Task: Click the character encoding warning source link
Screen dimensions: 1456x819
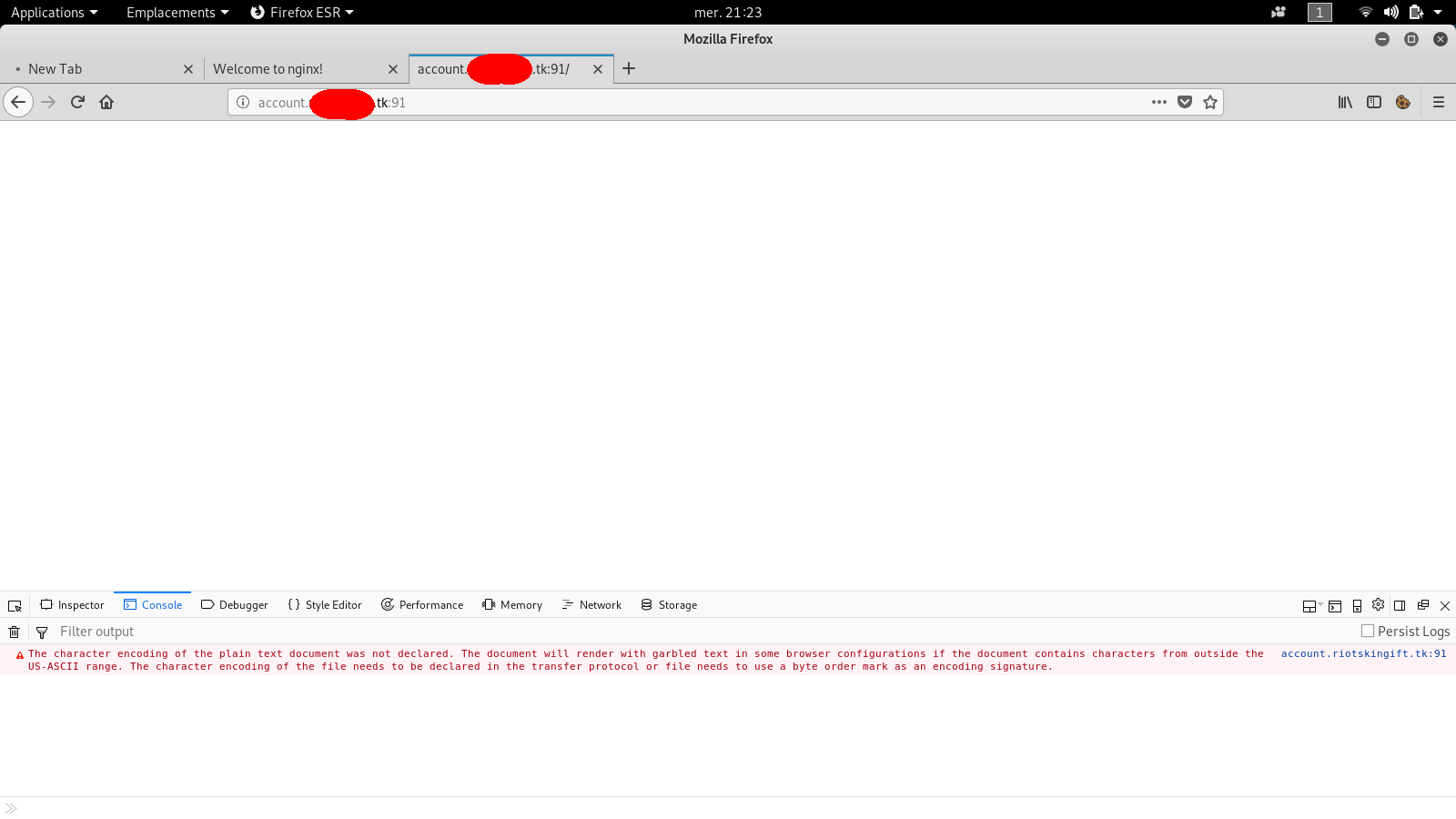Action: click(1362, 653)
